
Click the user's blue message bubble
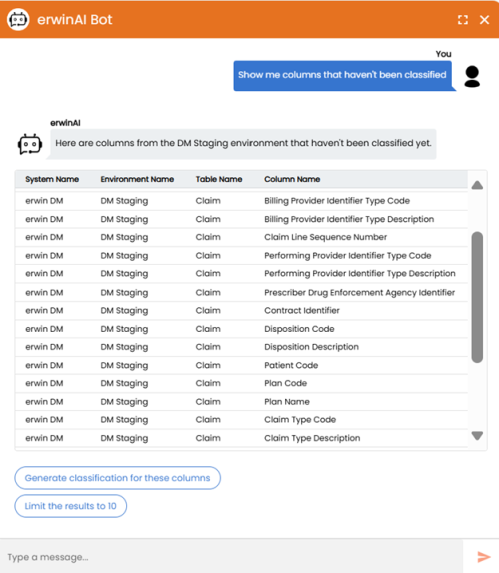tap(342, 75)
